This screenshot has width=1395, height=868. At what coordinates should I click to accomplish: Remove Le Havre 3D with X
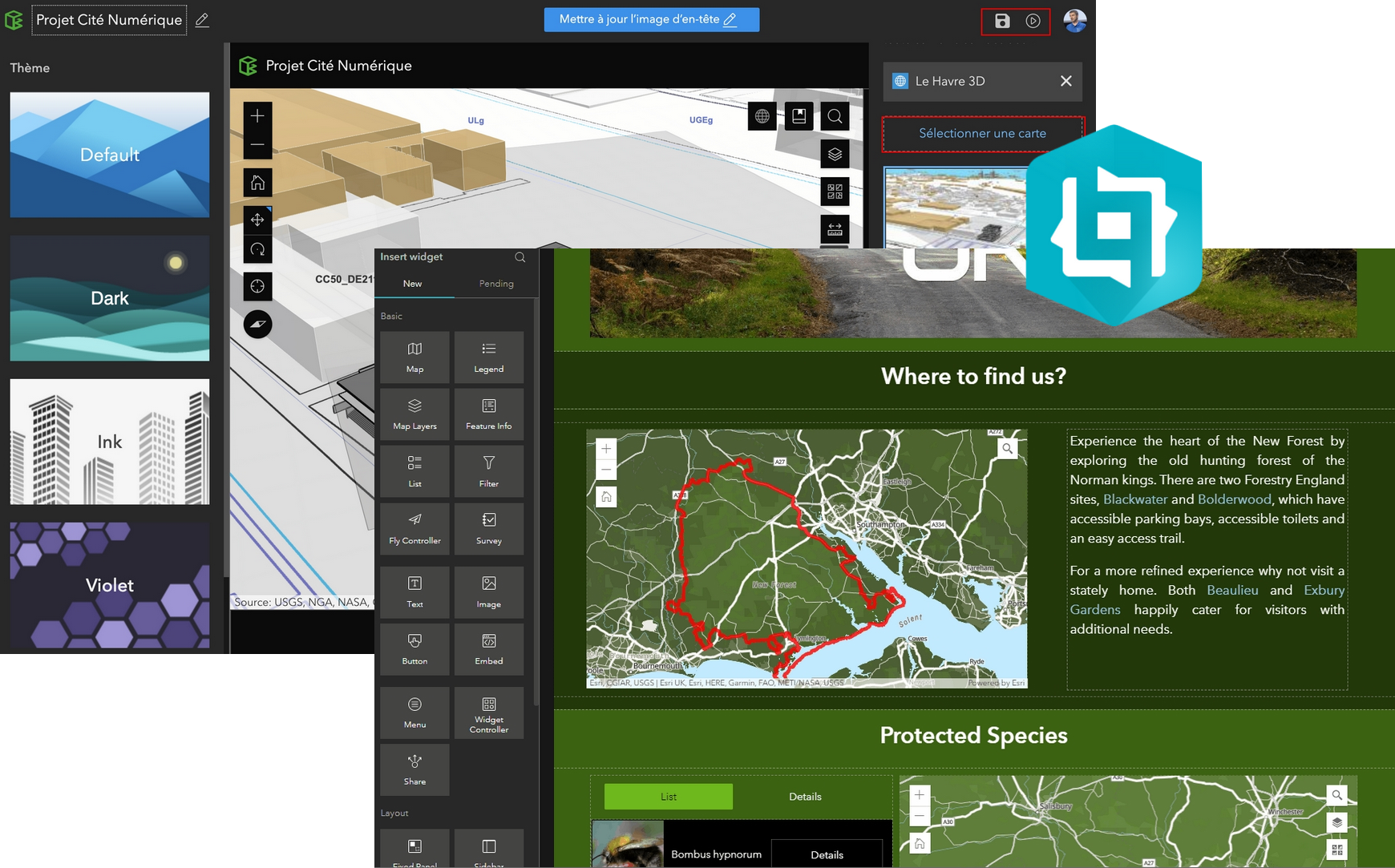tap(1066, 81)
